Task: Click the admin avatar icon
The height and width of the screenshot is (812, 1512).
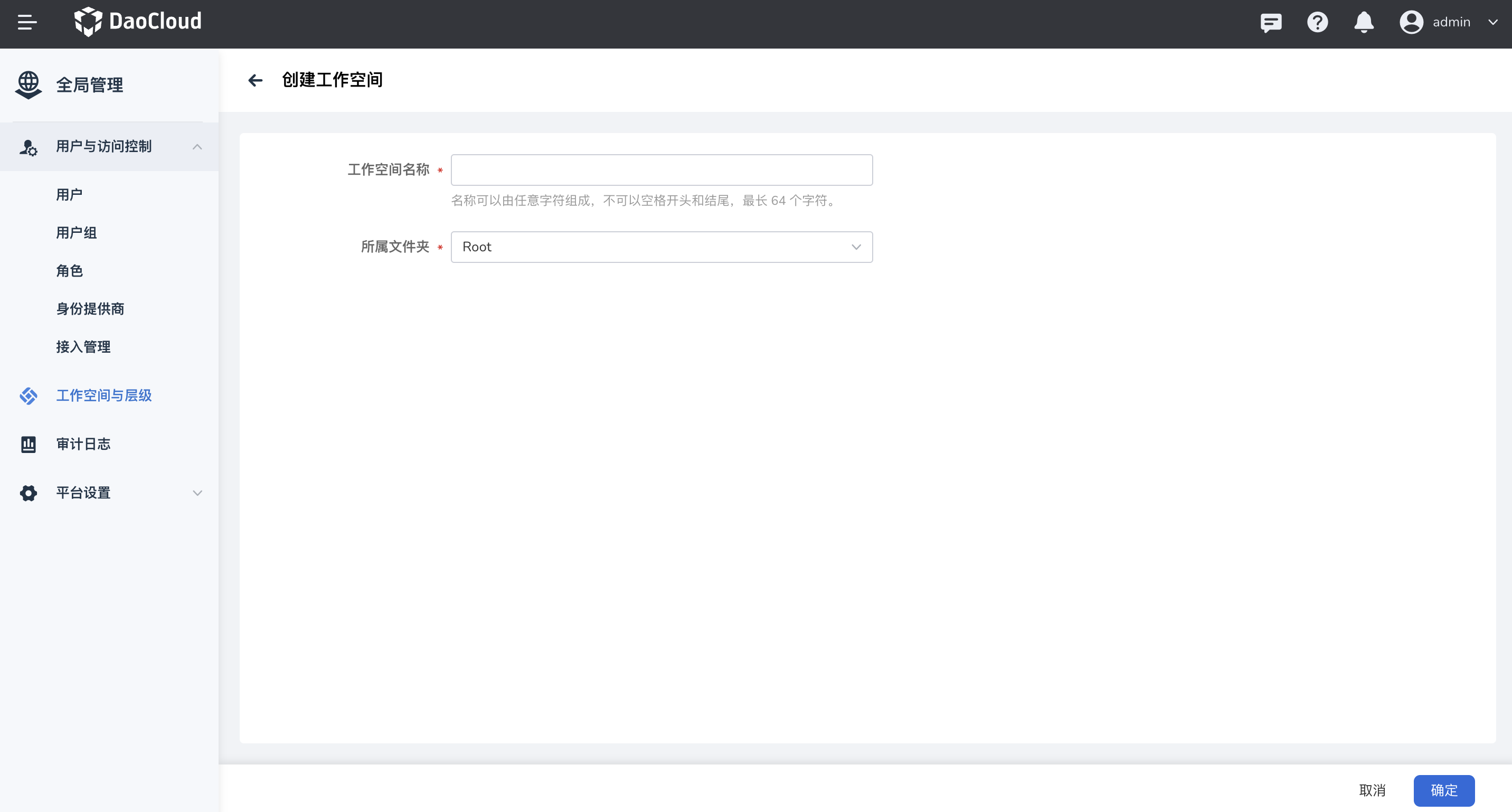Action: 1412,22
